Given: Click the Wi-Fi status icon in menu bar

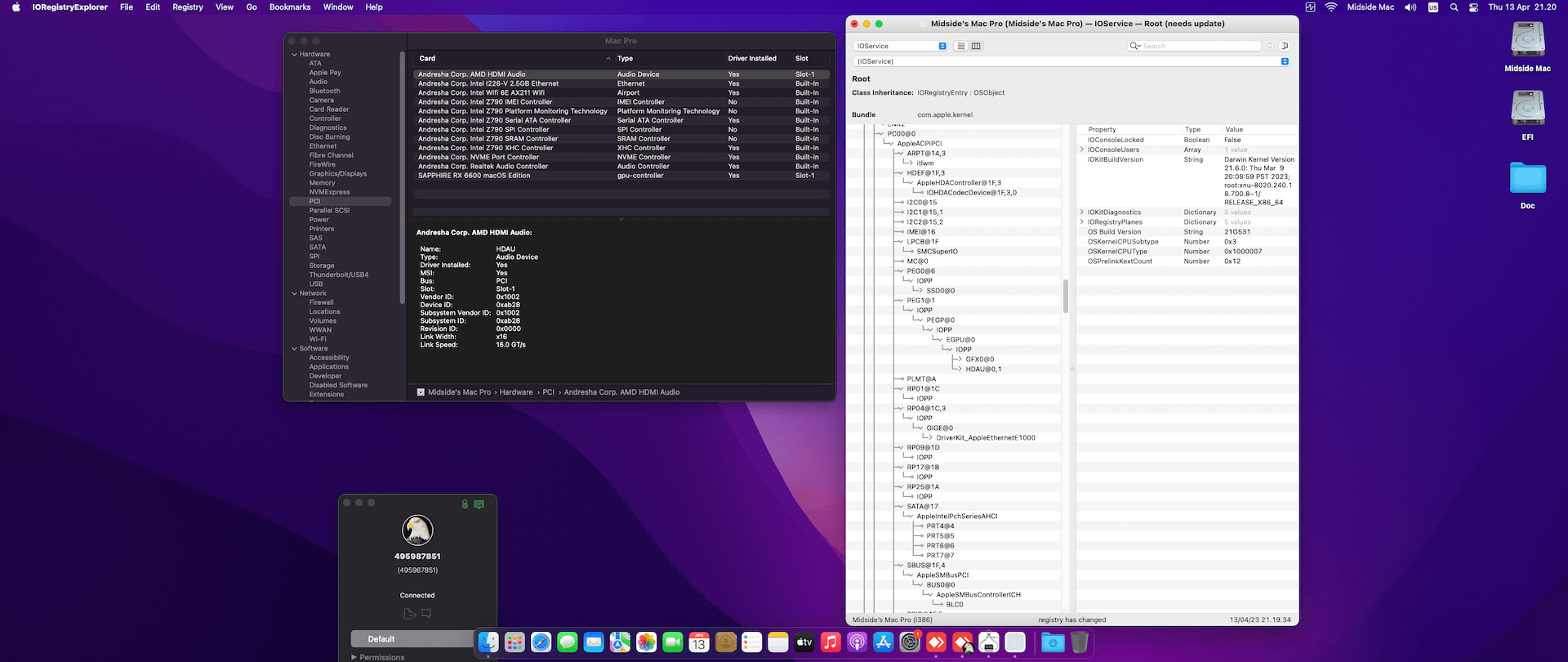Looking at the screenshot, I should coord(1331,7).
